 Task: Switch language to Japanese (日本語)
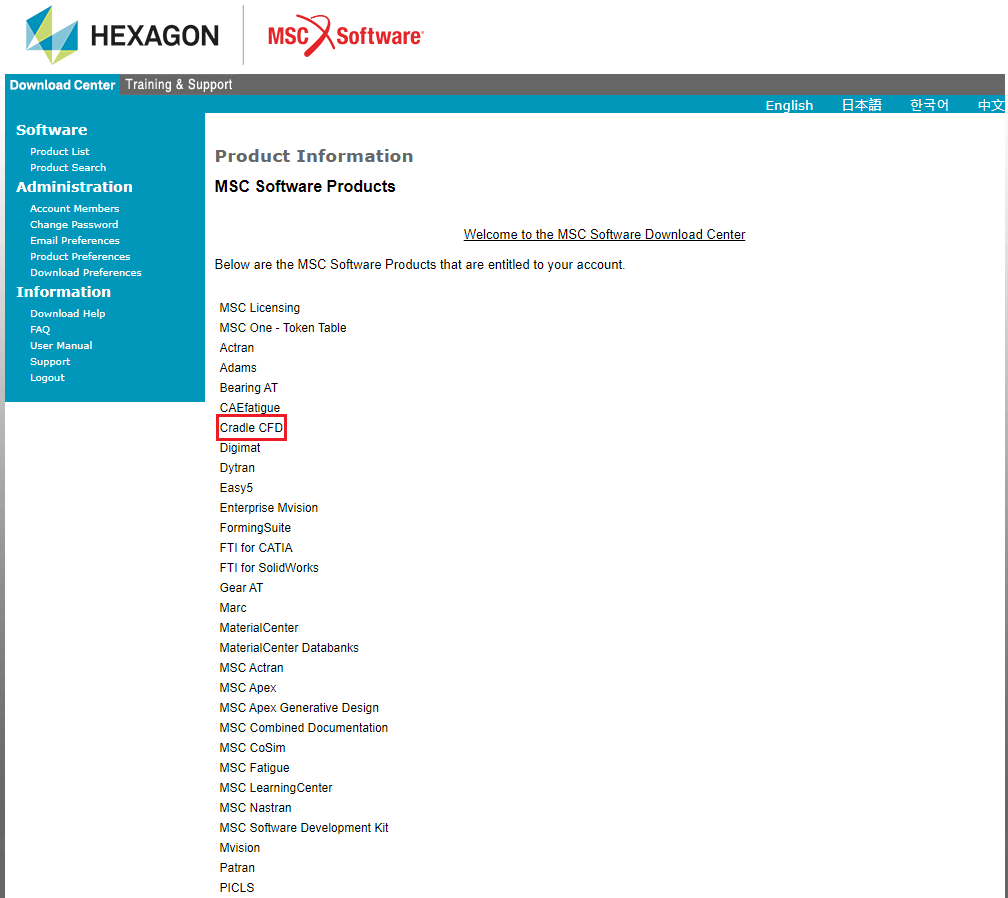click(x=861, y=105)
